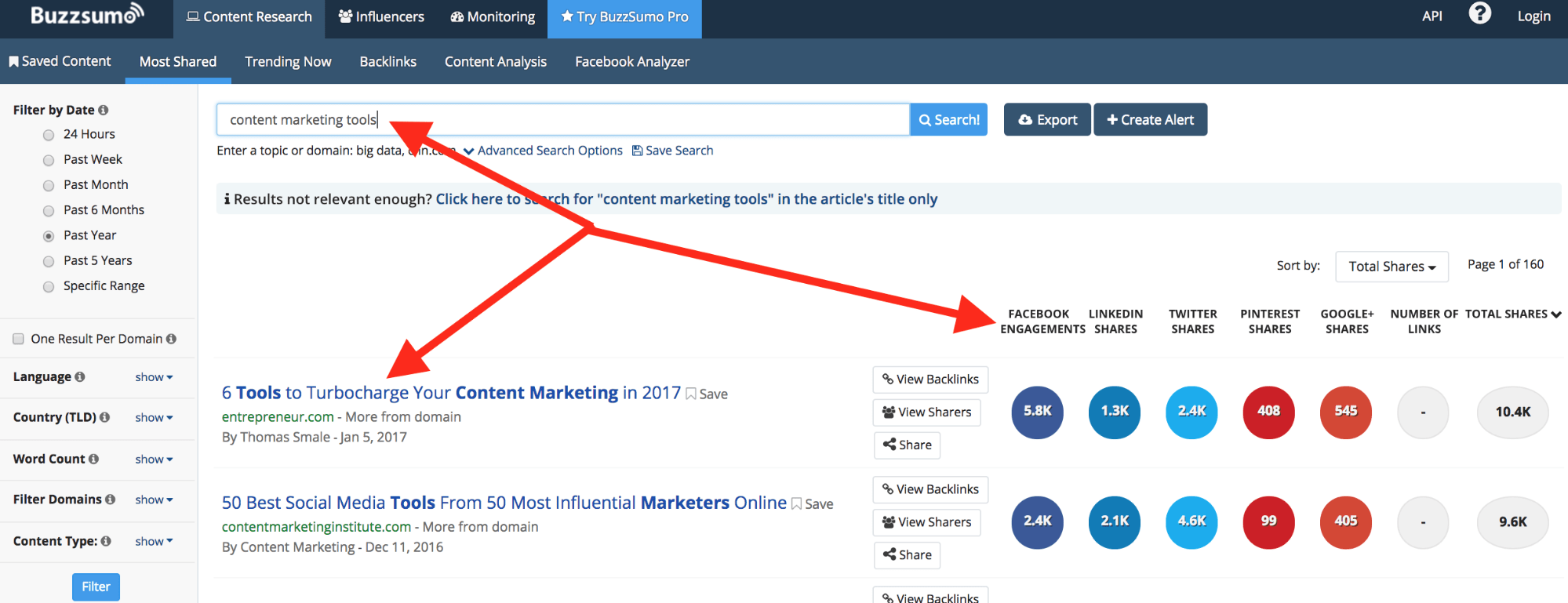Click the Search! button
Screen dimensions: 1568x603
948,120
